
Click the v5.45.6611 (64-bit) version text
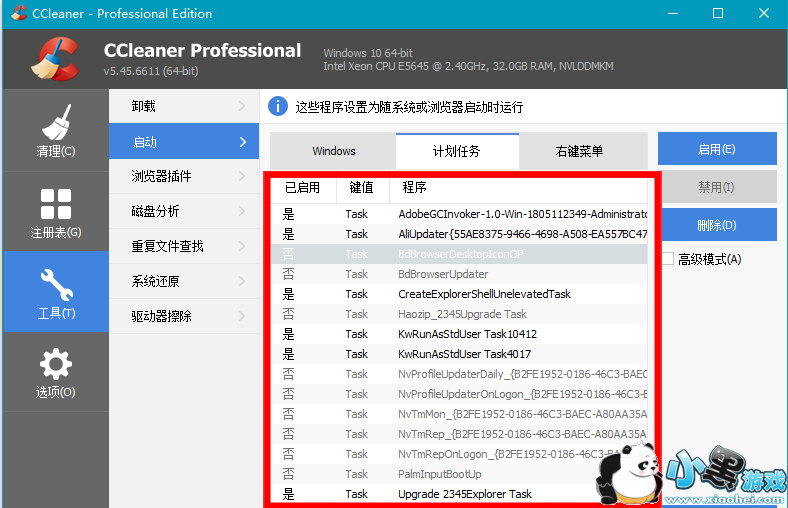[x=151, y=71]
